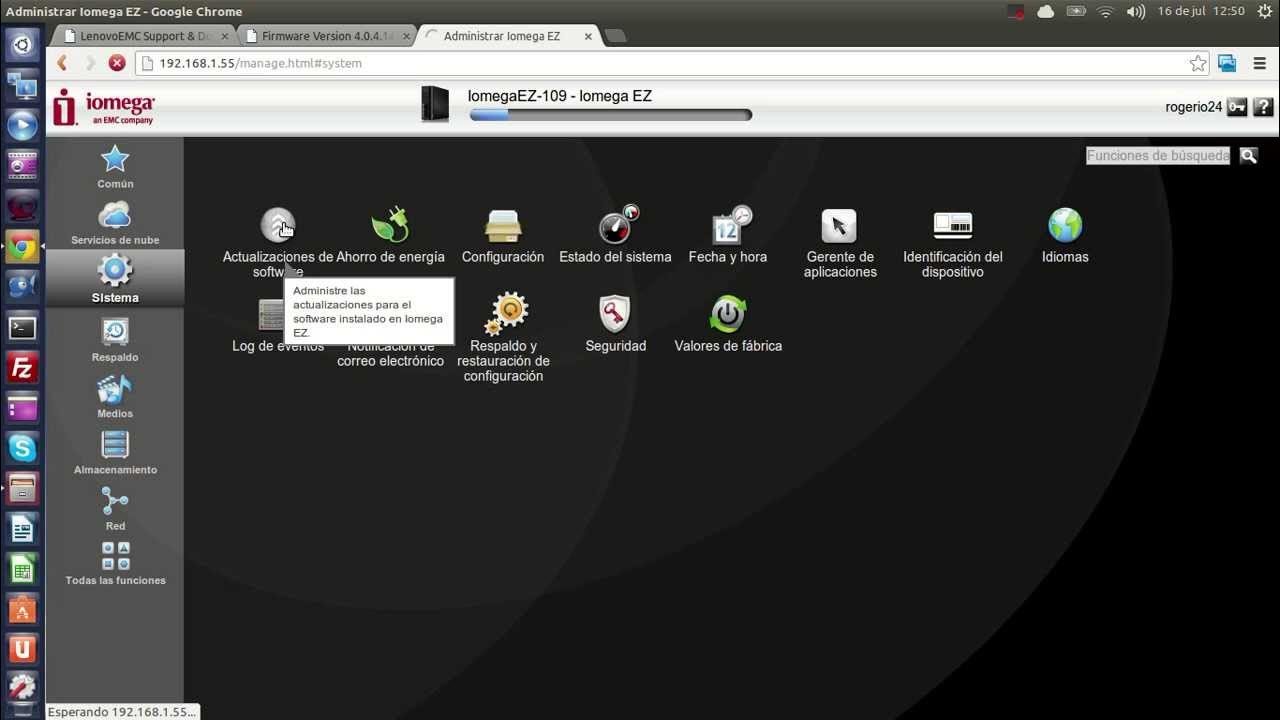Click the Funciones de búsqueda field
This screenshot has width=1280, height=720.
[x=1158, y=155]
